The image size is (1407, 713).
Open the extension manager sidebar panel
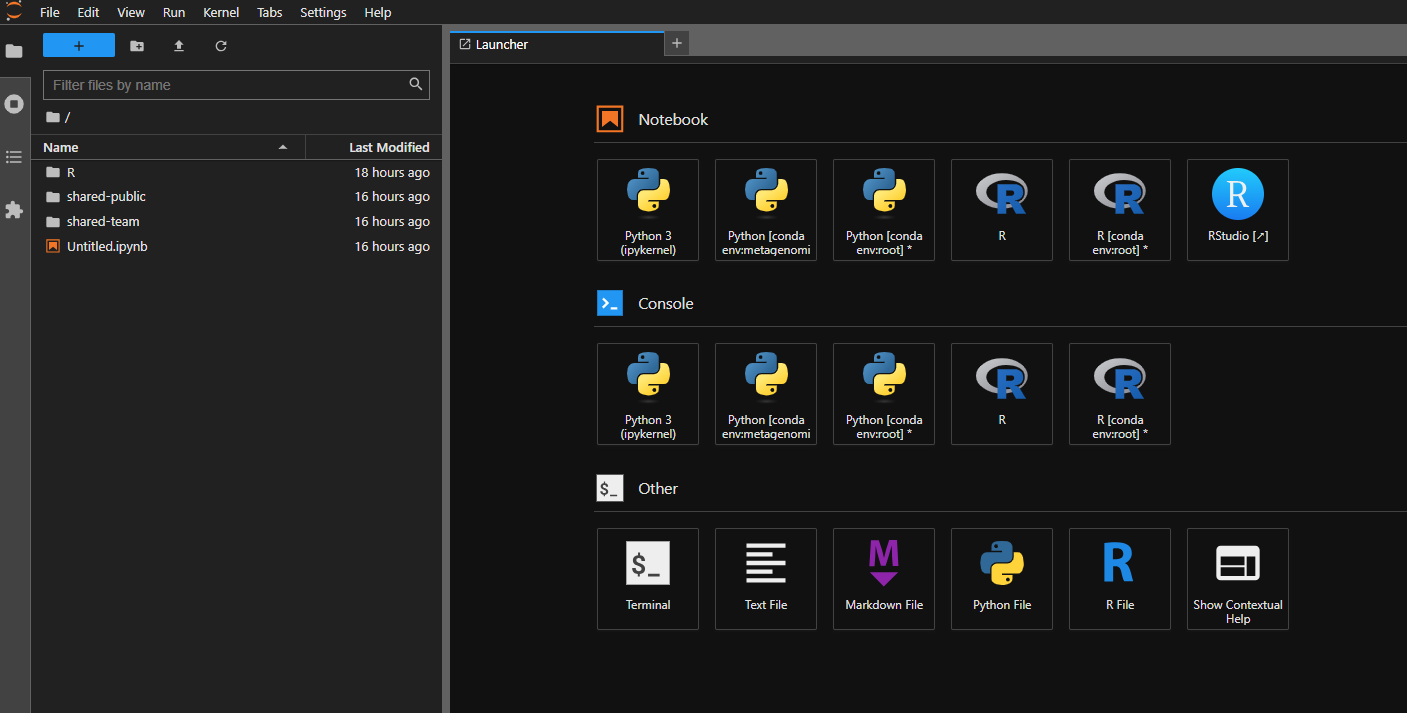(14, 210)
